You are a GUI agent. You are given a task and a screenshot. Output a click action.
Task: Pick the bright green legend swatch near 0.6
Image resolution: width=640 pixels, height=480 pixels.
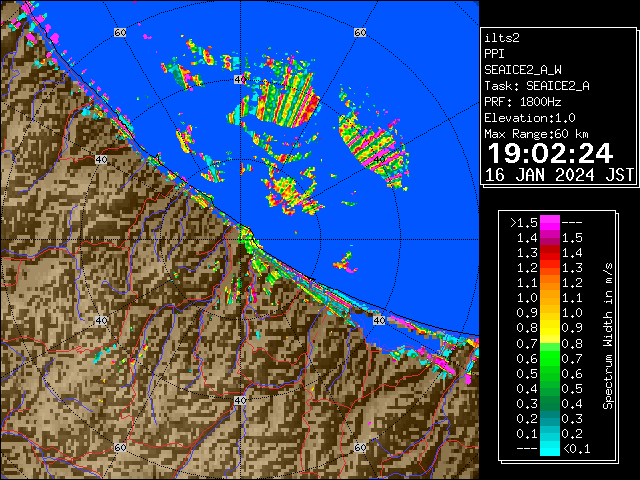[550, 359]
